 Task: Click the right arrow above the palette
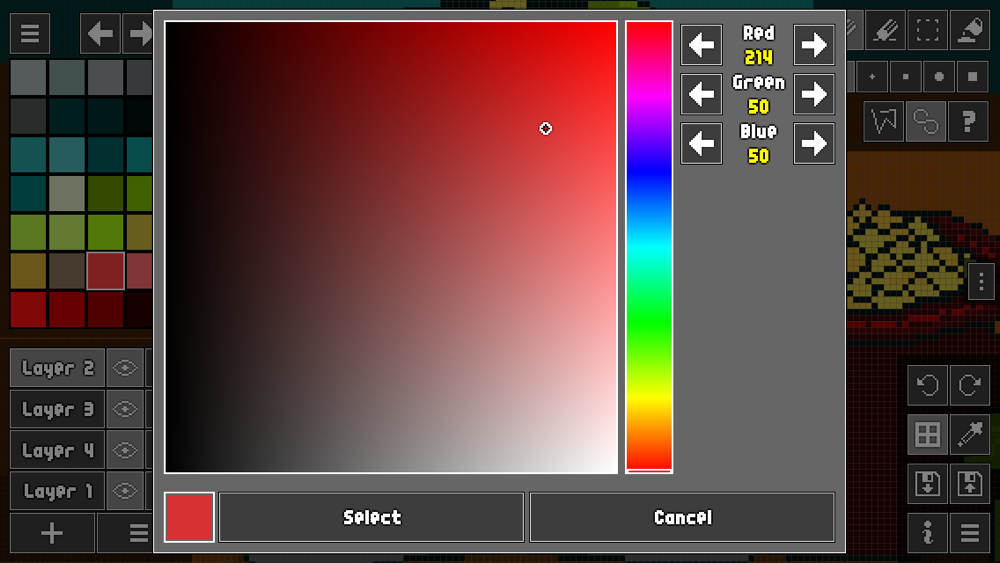[138, 33]
